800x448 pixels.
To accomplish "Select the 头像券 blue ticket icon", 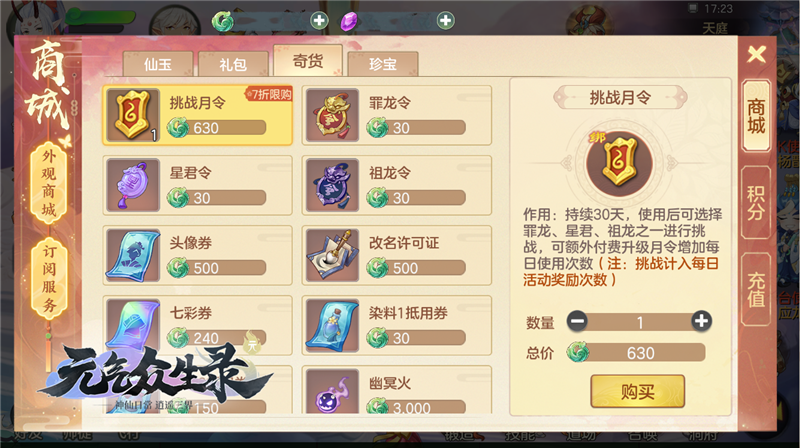I will click(133, 255).
